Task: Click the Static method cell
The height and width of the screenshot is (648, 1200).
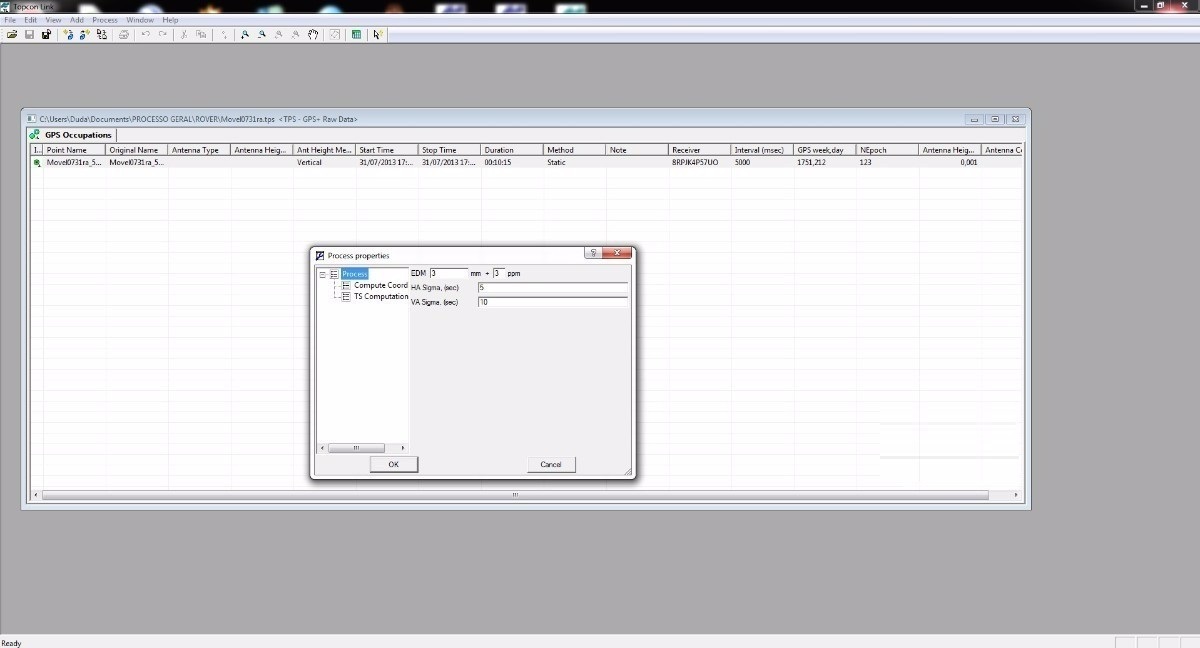Action: click(x=575, y=162)
